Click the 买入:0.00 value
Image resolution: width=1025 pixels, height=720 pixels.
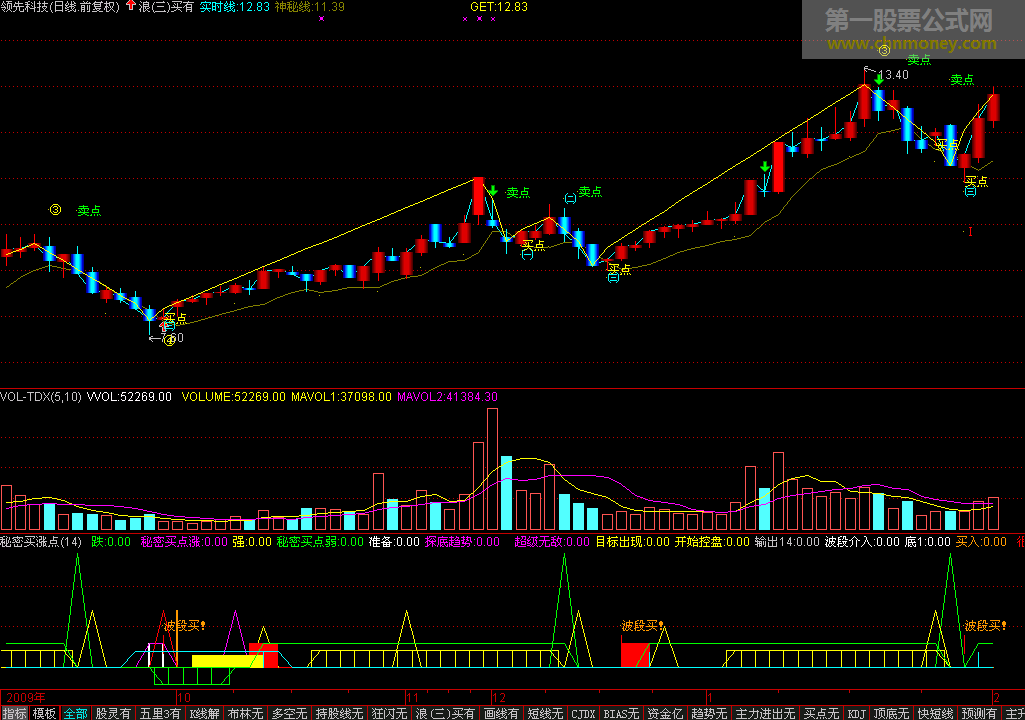click(x=981, y=542)
